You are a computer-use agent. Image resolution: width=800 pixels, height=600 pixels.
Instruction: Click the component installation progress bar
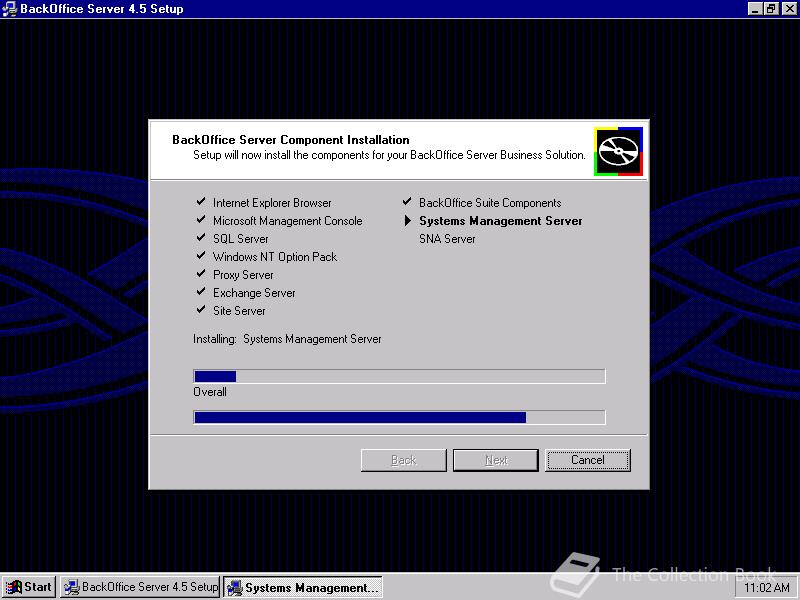tap(399, 376)
